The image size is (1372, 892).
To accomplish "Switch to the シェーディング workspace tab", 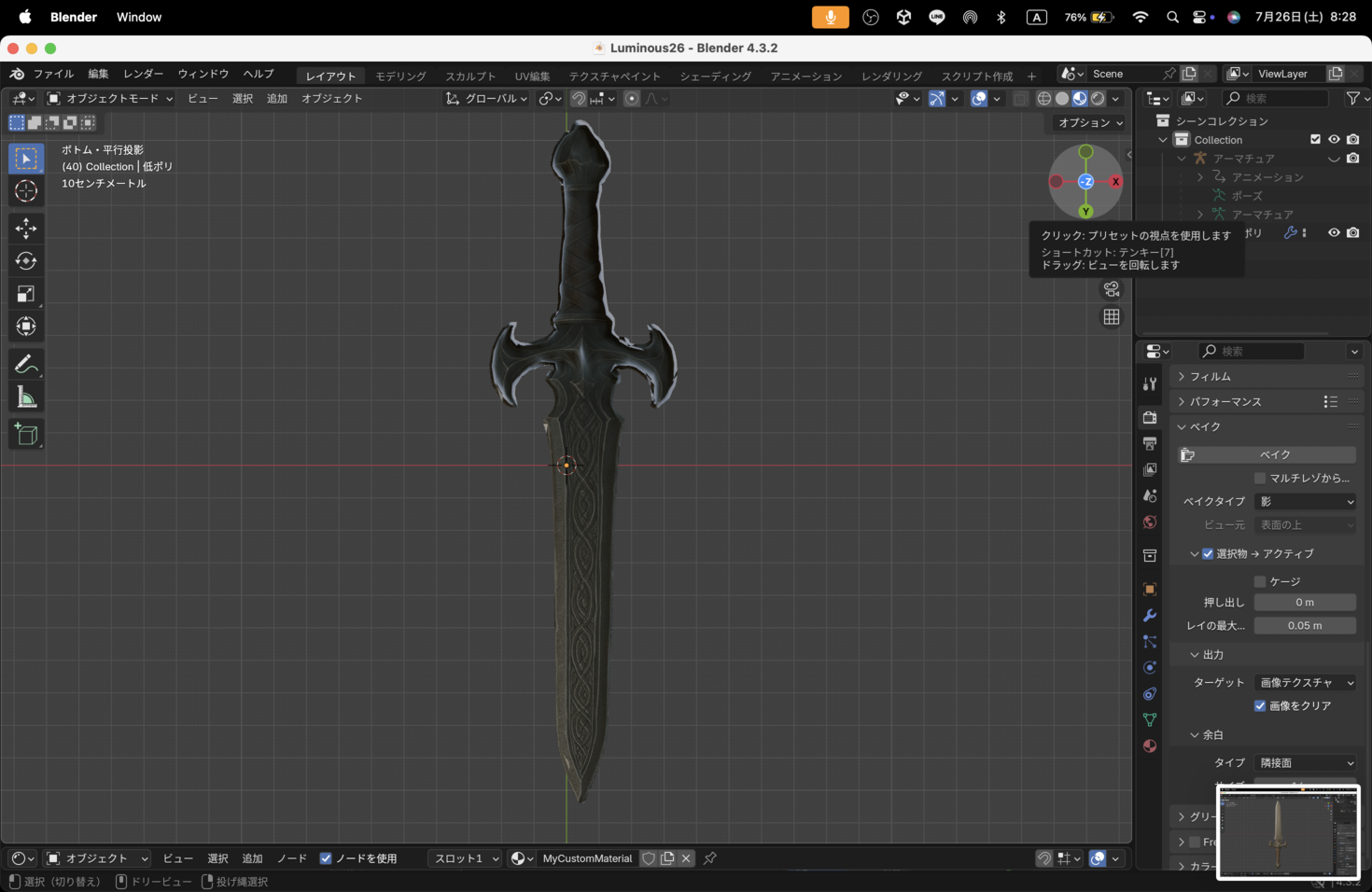I will [x=715, y=76].
